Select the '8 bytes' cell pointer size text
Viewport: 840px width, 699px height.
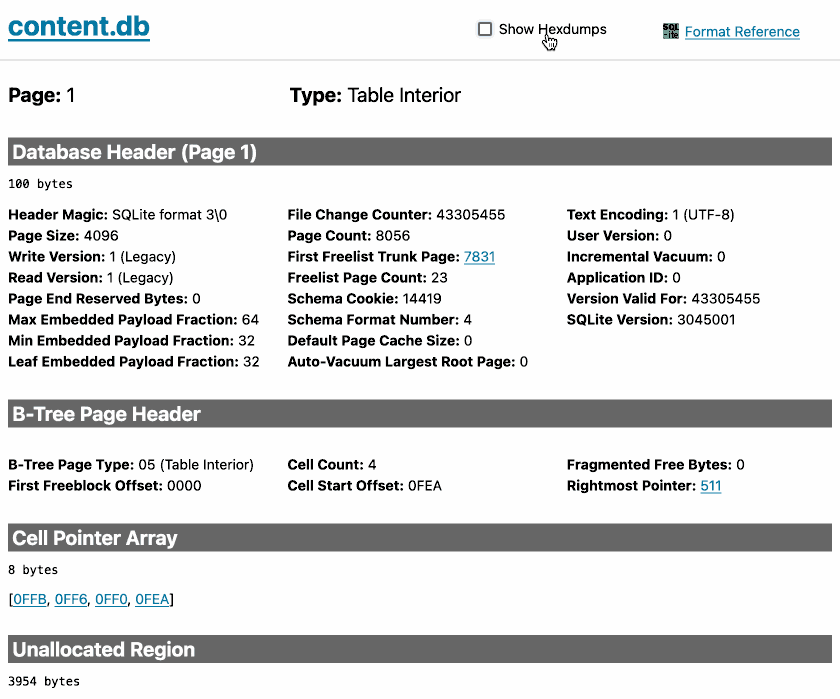[33, 570]
